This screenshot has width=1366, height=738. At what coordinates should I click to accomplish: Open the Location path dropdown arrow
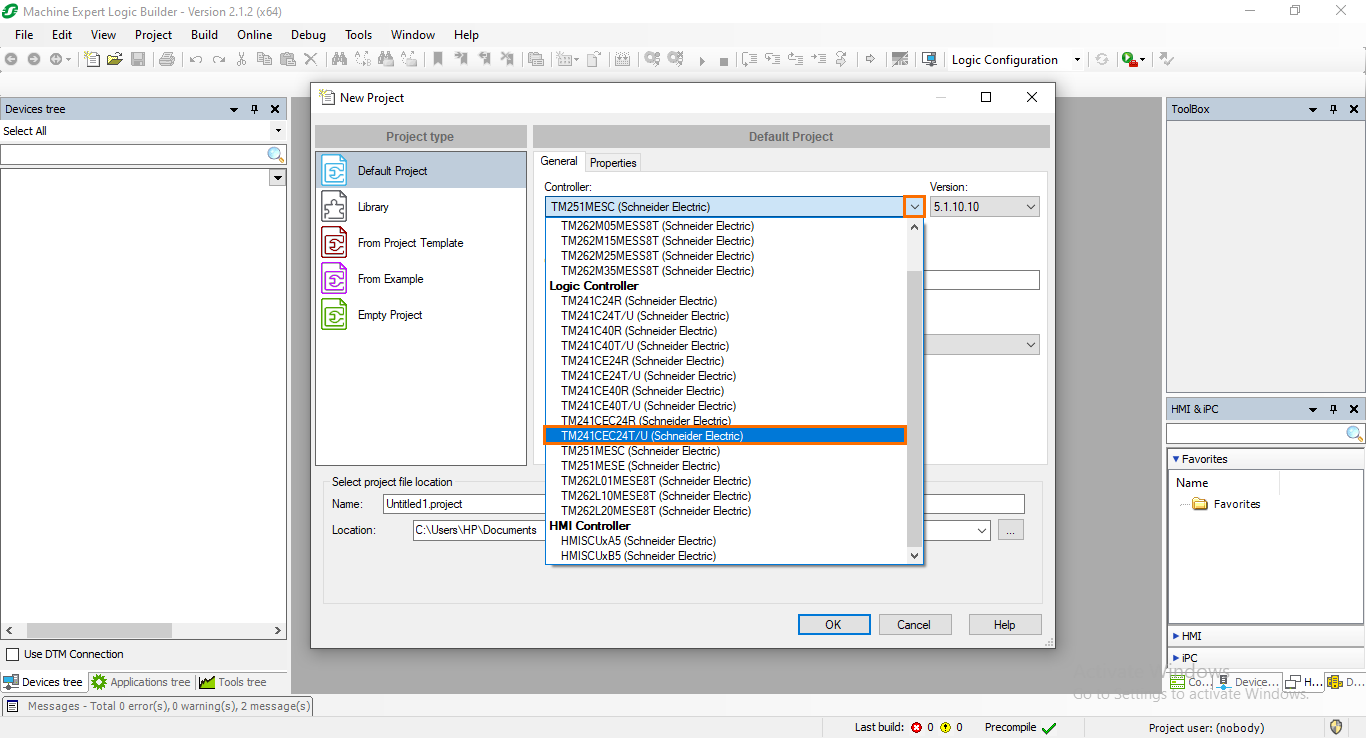coord(982,530)
